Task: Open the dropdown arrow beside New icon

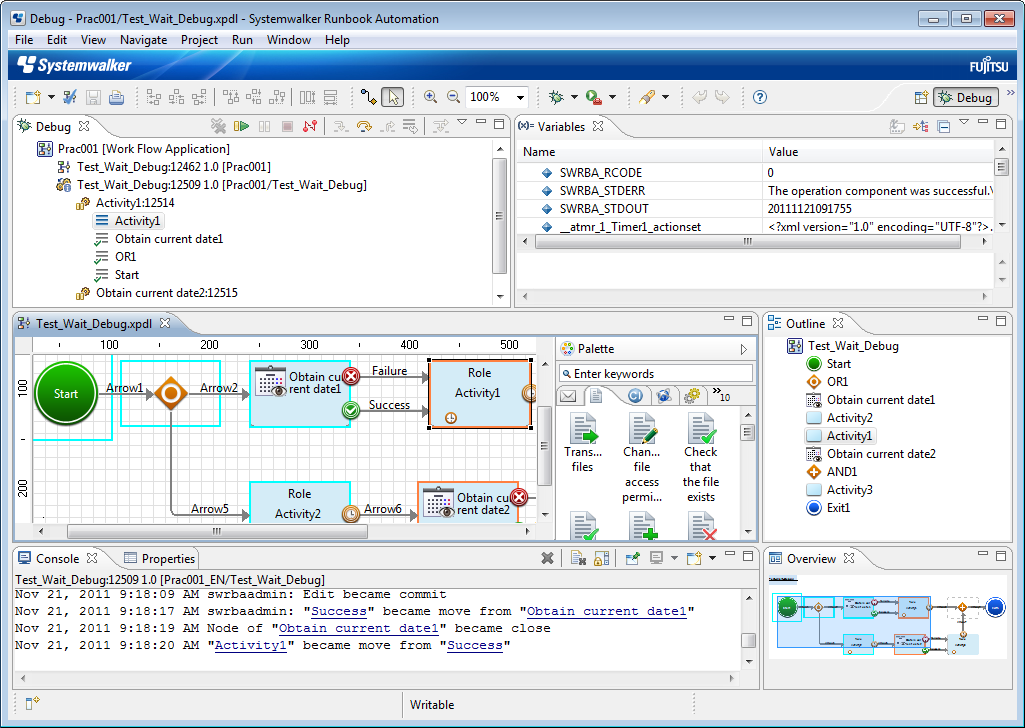Action: [52, 97]
